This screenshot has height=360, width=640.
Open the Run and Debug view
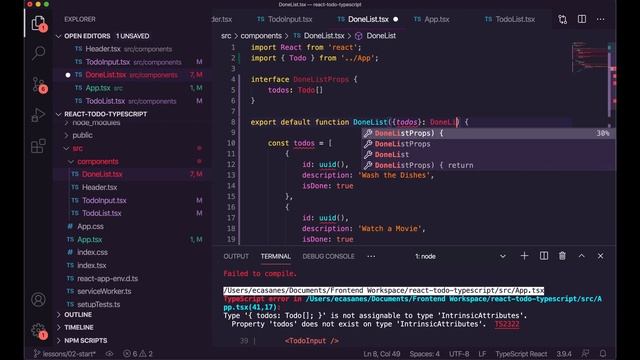(38, 115)
